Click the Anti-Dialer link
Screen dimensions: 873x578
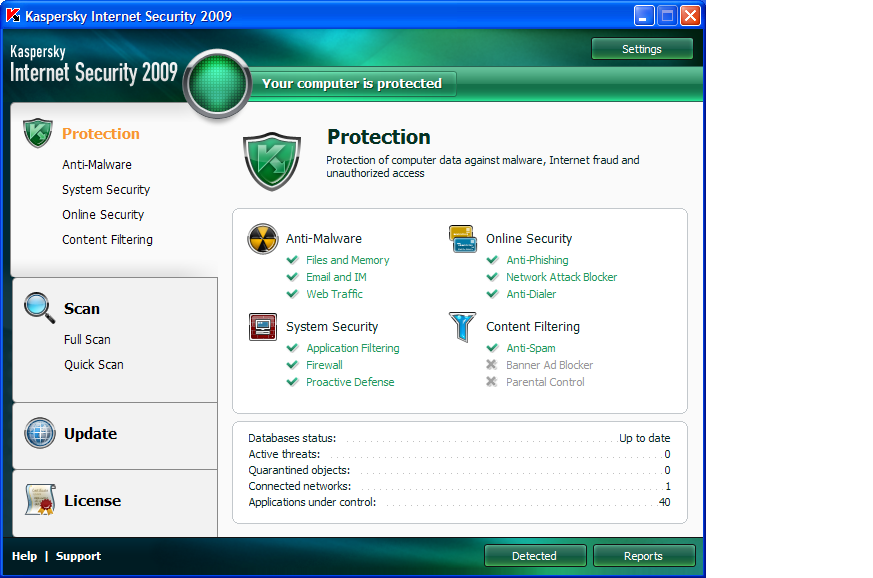pyautogui.click(x=531, y=294)
